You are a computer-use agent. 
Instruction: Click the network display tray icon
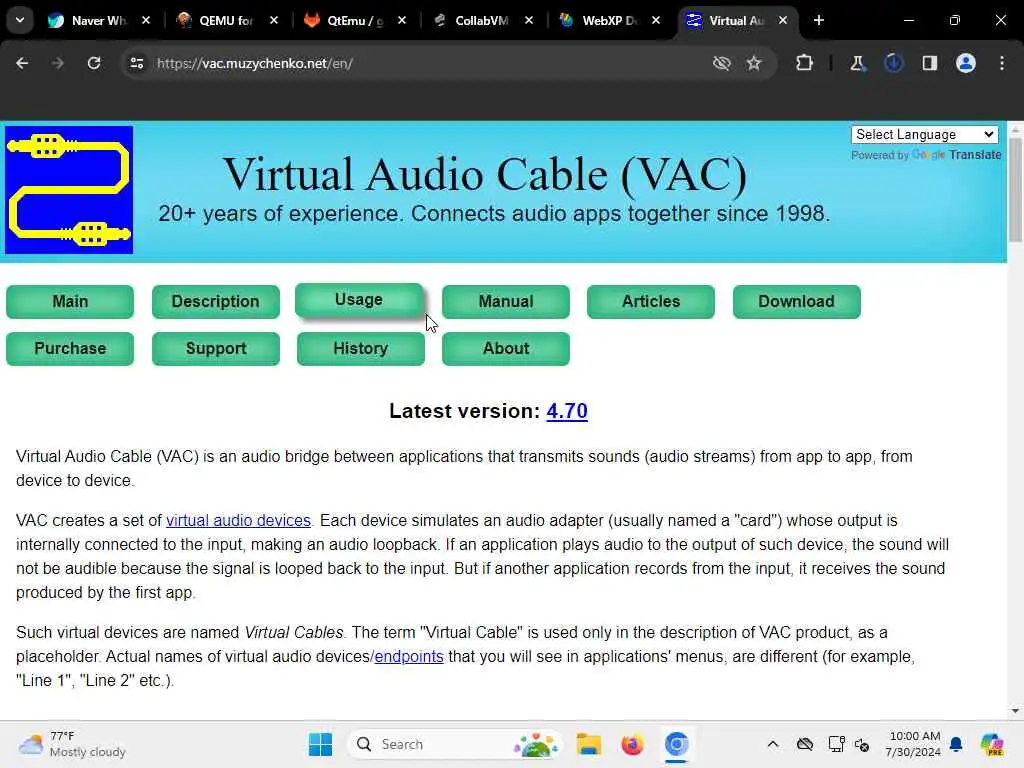point(836,744)
